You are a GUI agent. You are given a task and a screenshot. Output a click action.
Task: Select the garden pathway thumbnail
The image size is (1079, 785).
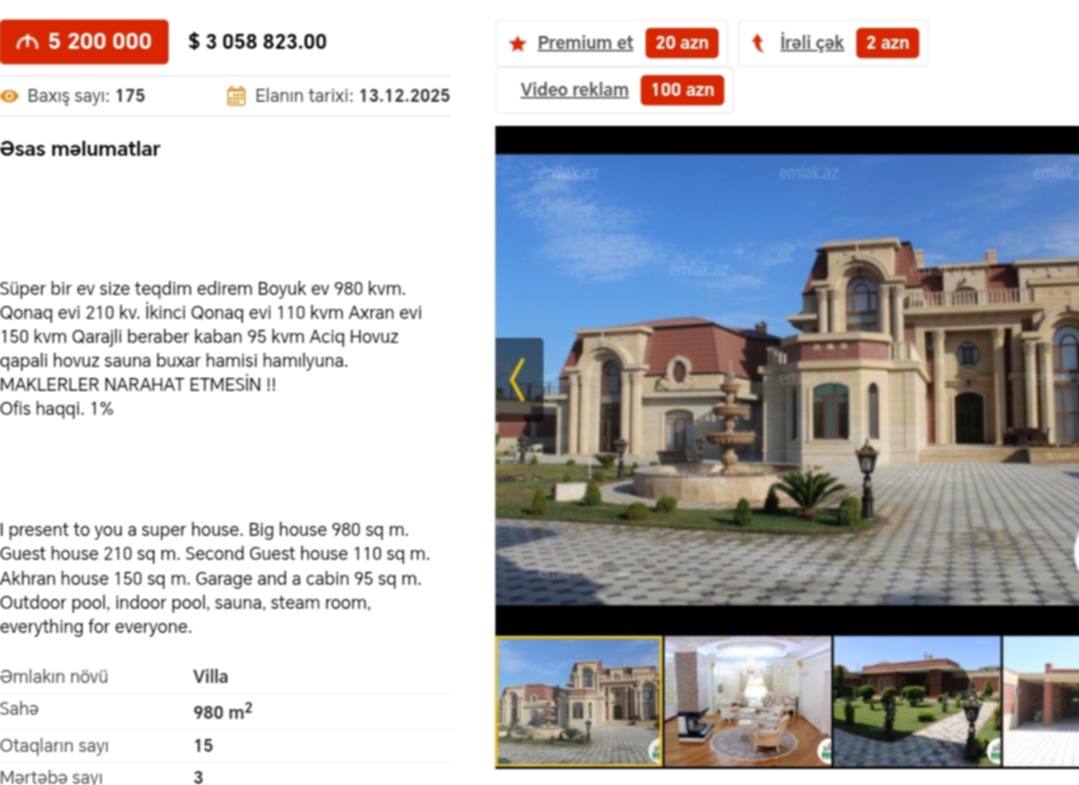tap(917, 701)
